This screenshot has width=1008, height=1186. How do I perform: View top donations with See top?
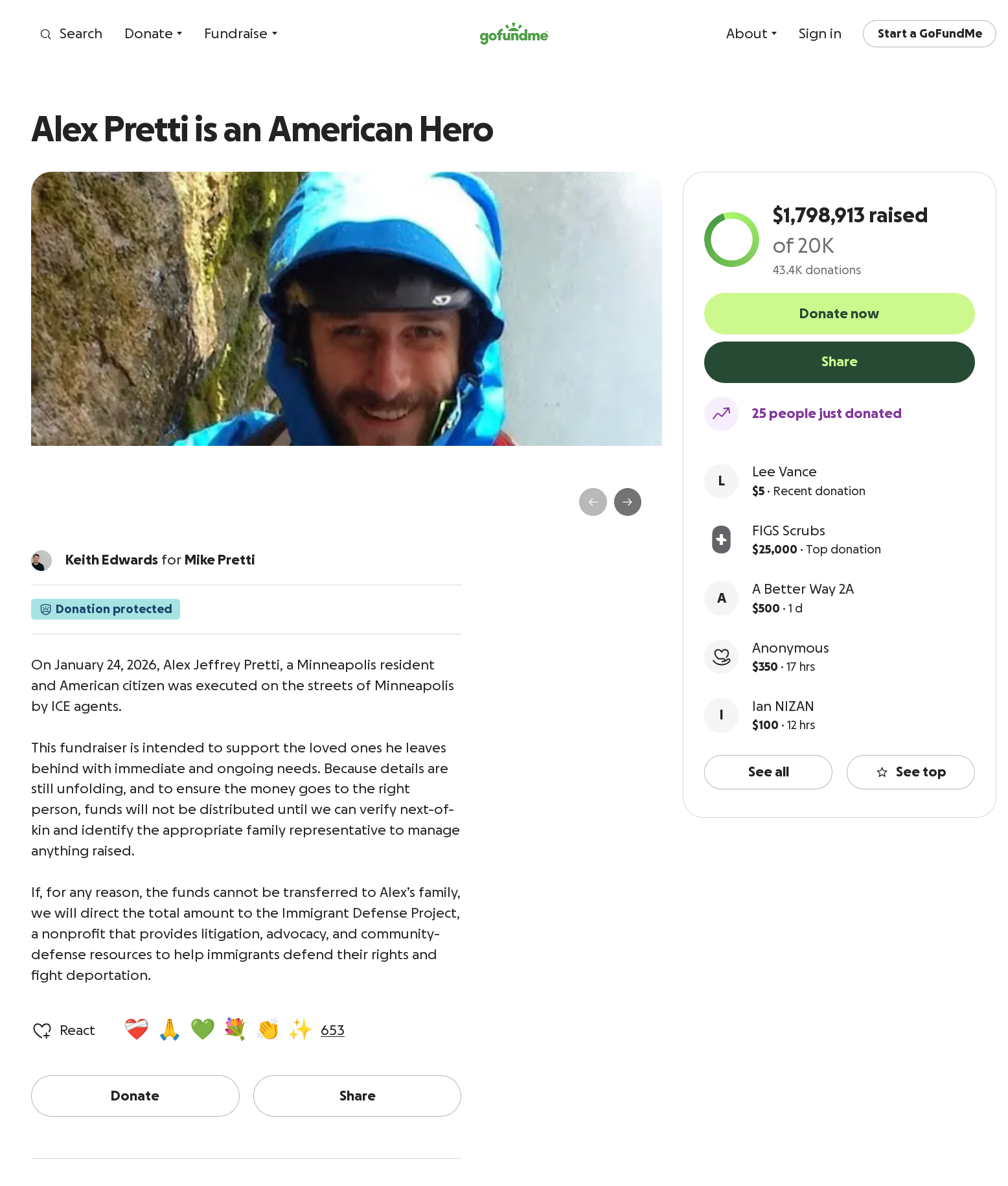(910, 772)
